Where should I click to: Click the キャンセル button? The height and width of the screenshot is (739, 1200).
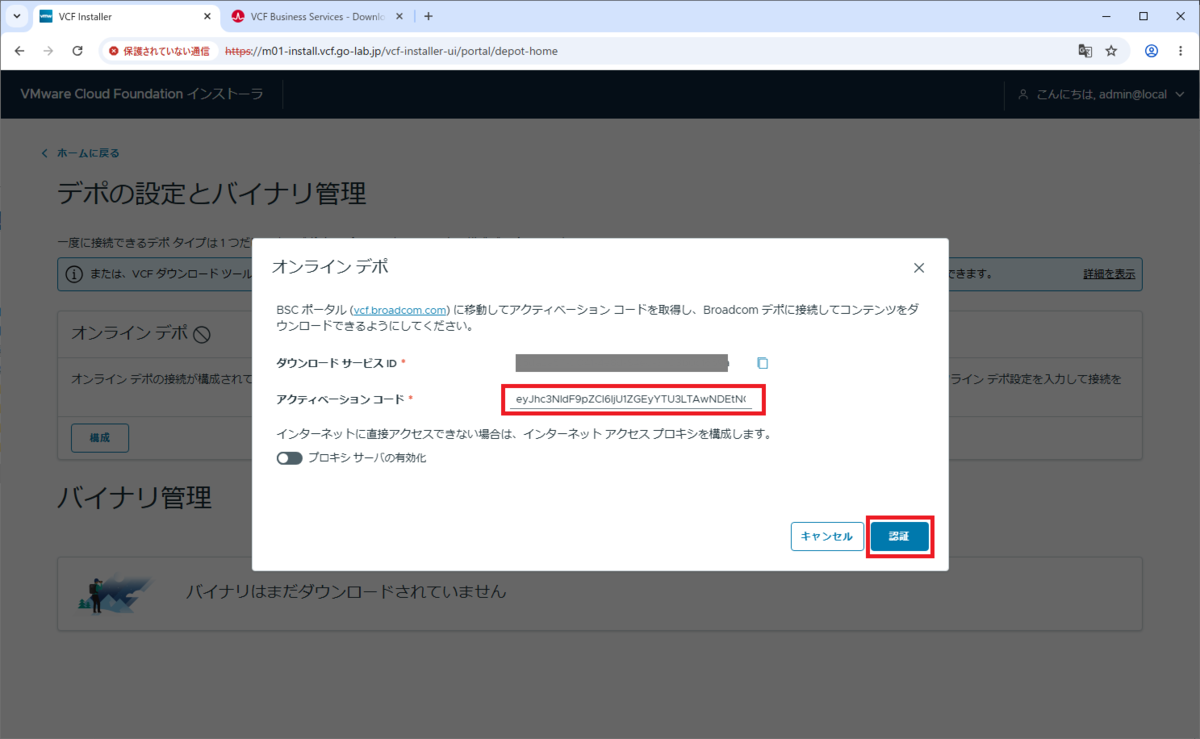tap(827, 536)
